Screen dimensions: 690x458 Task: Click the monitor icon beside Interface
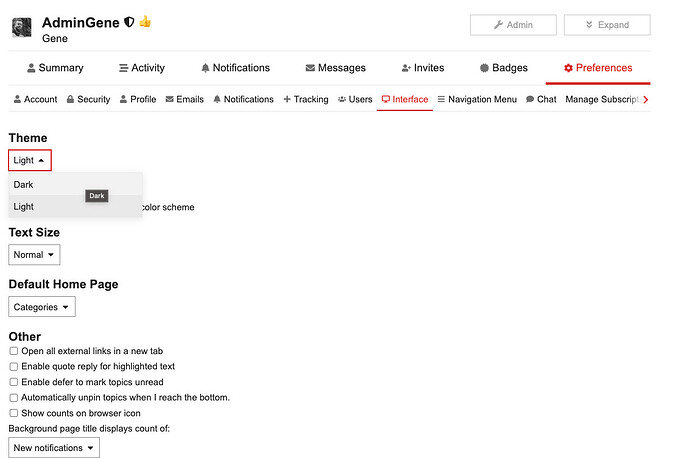386,99
